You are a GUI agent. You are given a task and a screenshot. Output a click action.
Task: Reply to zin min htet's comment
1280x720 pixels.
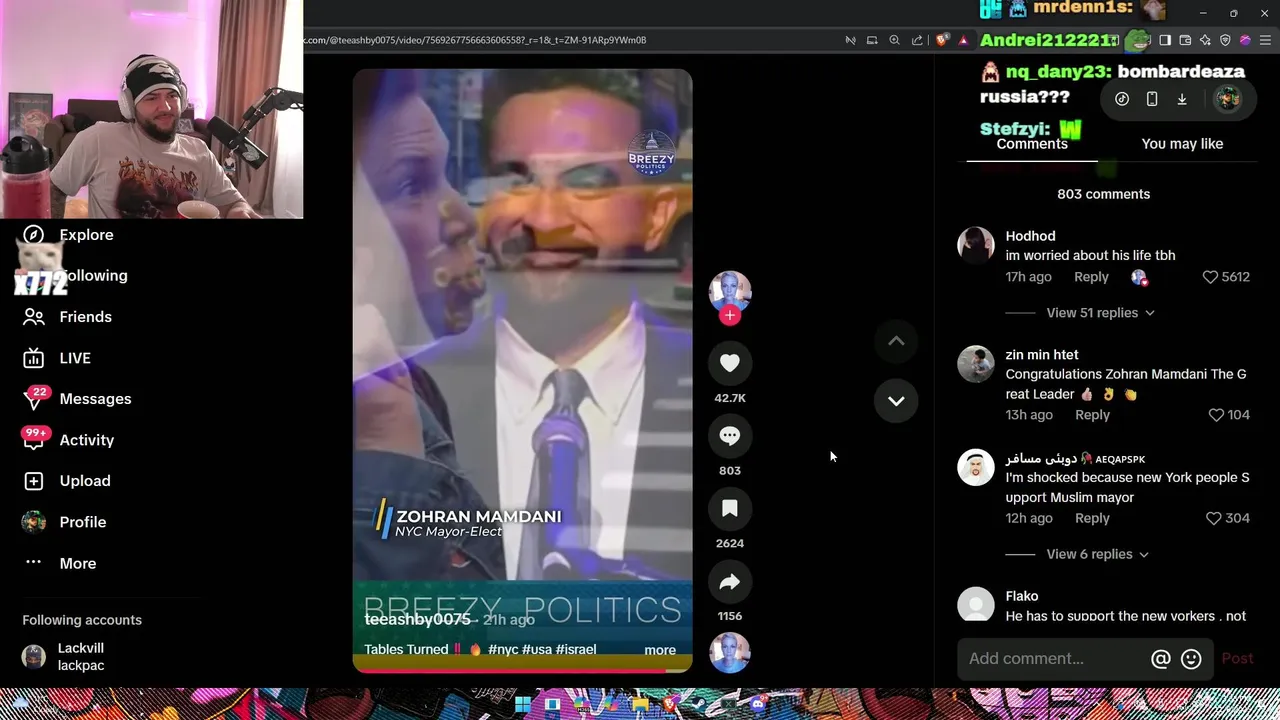[x=1092, y=415]
